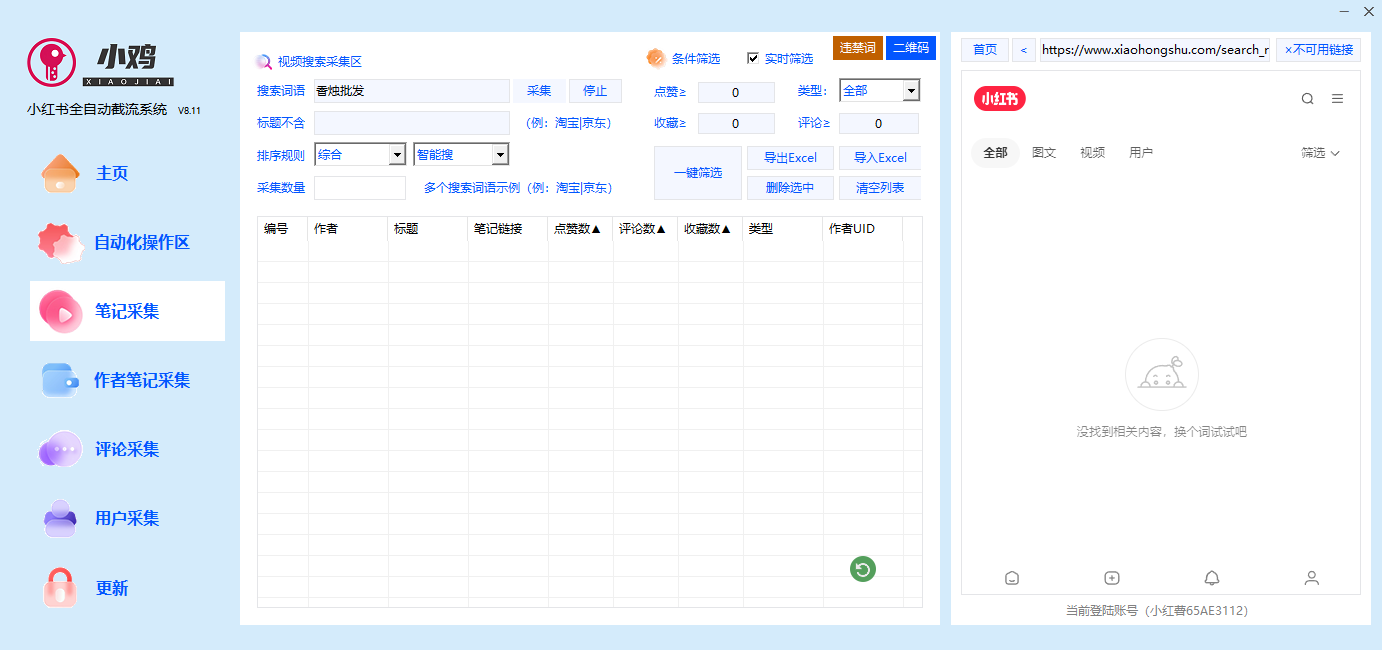Open the 排序规则 dropdown set to 综合
Screen dimensions: 1382x650
click(x=396, y=155)
